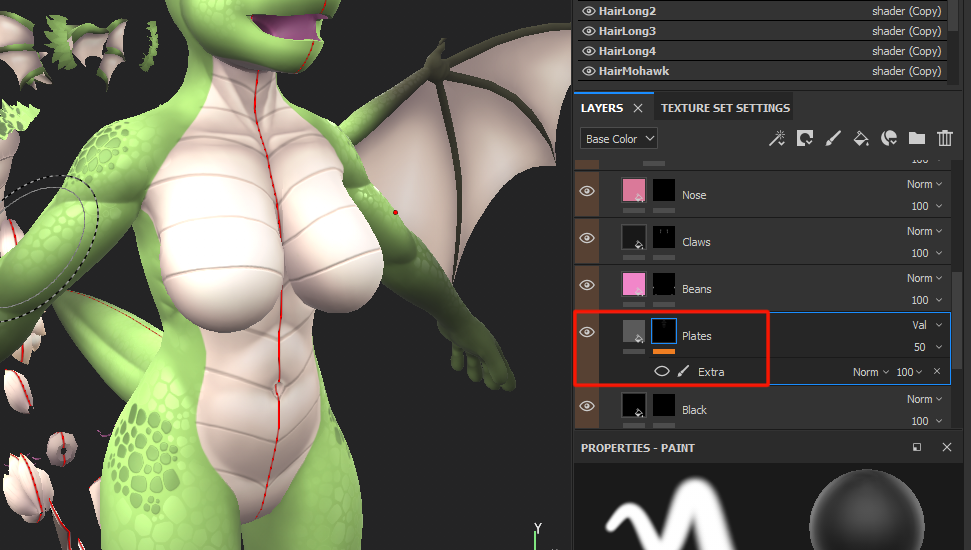
Task: Open the Extra effect opacity 100 dropdown
Action: point(909,372)
